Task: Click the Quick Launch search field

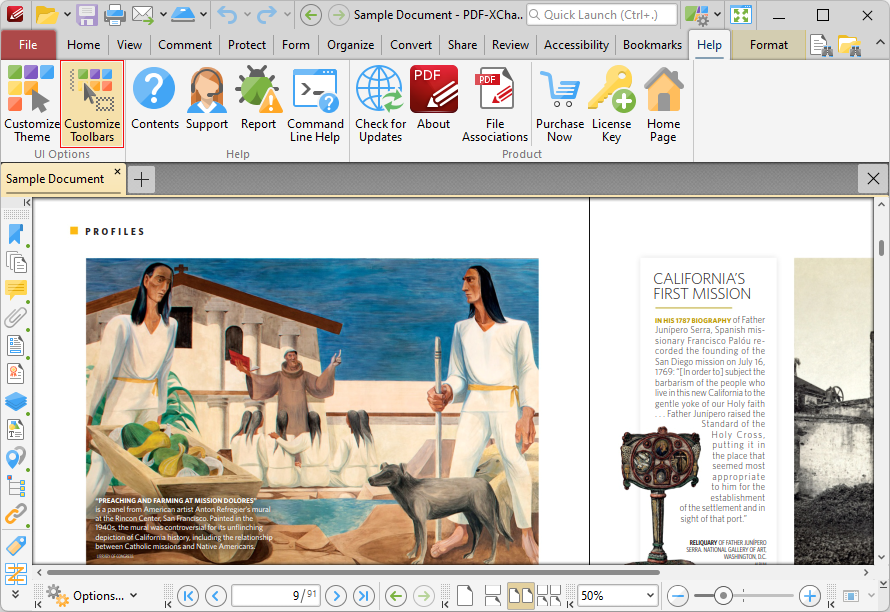Action: click(602, 15)
